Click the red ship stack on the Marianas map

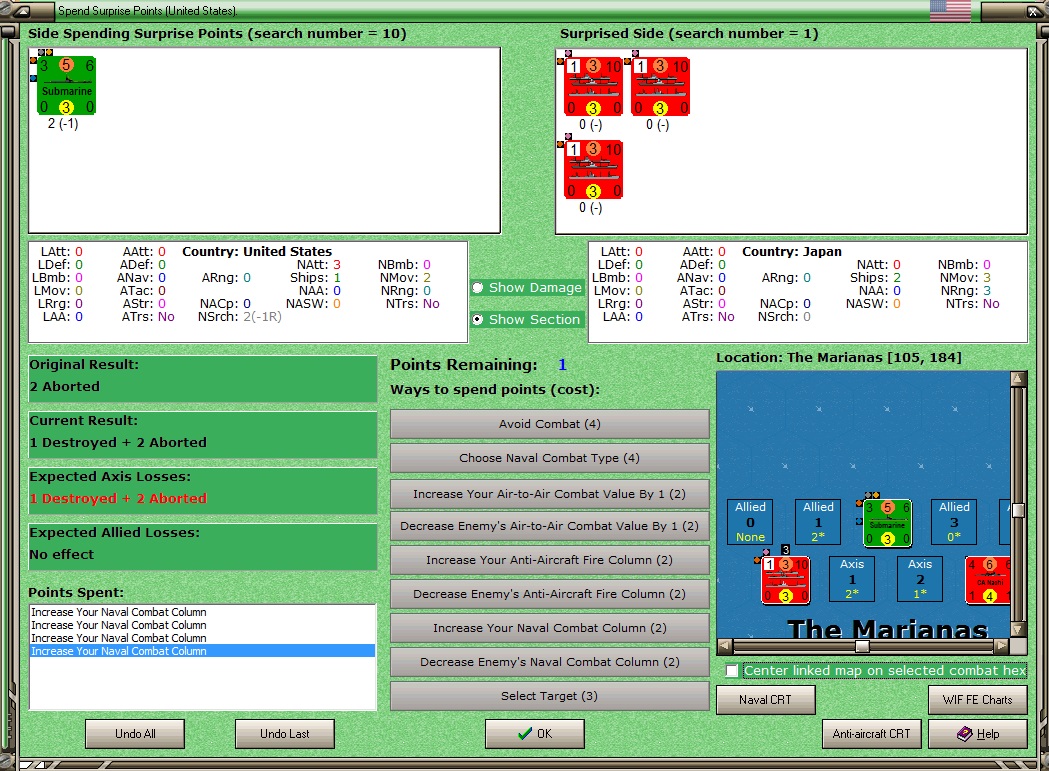coord(785,580)
